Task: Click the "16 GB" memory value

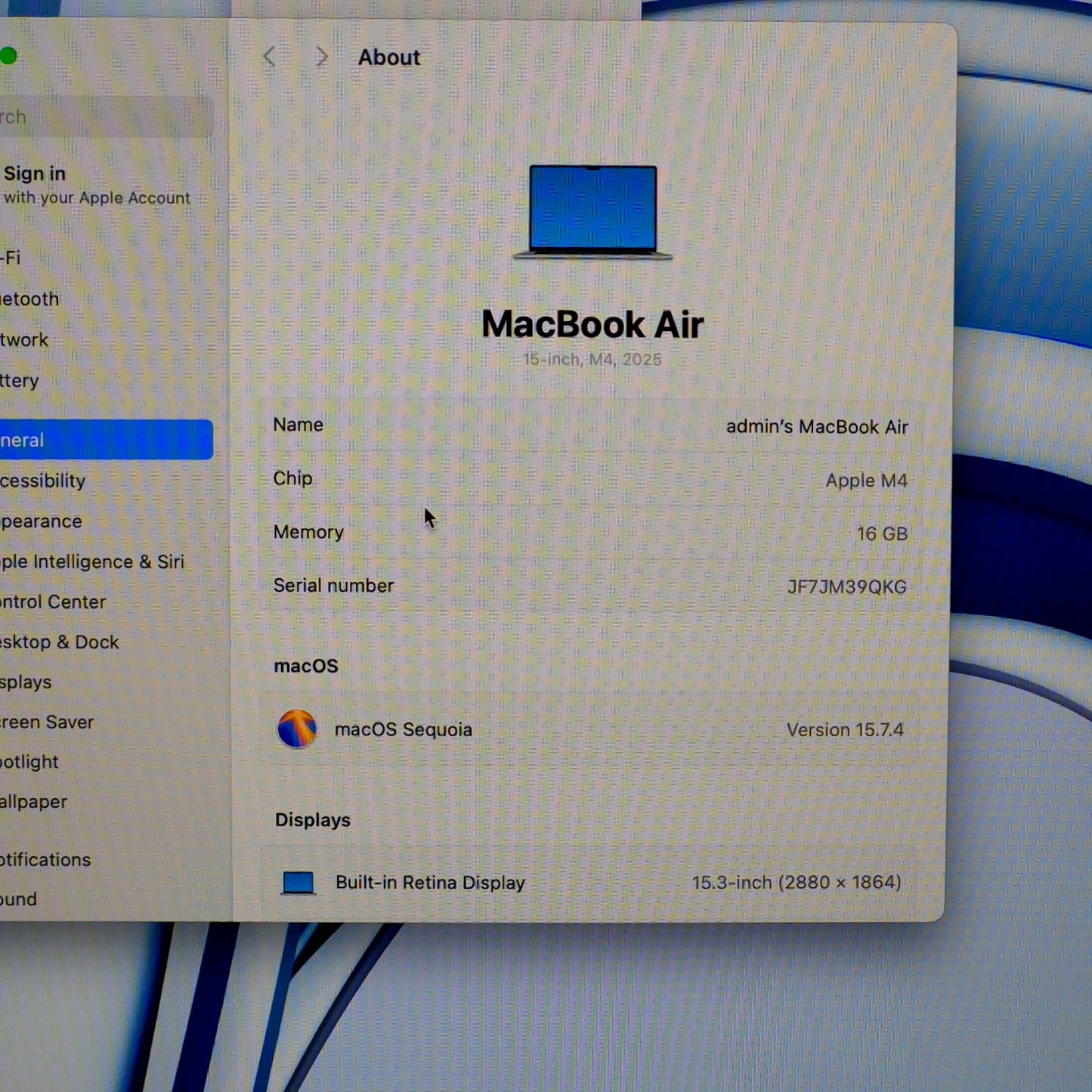Action: (x=882, y=534)
